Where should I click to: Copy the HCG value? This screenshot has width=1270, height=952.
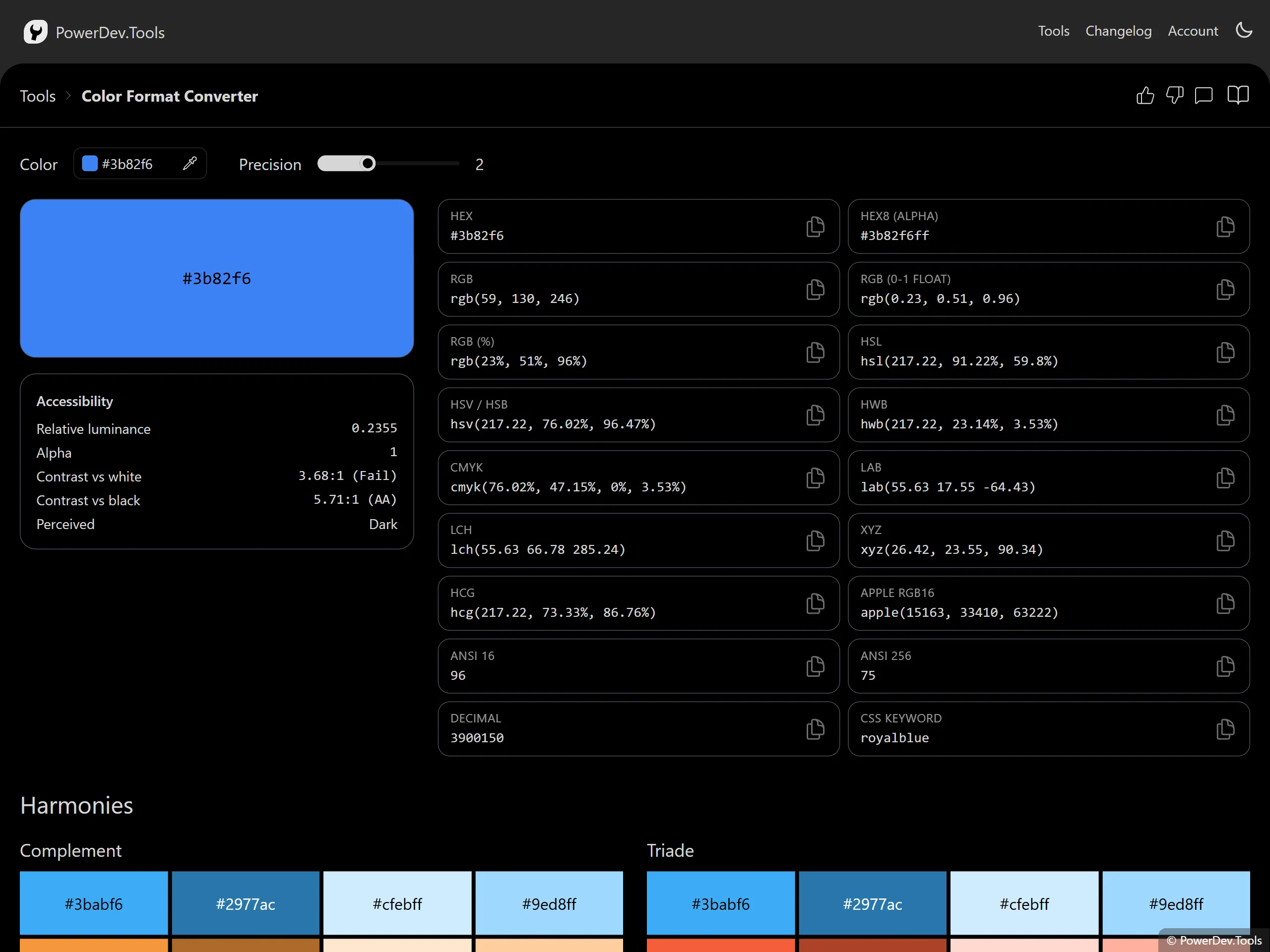point(815,603)
